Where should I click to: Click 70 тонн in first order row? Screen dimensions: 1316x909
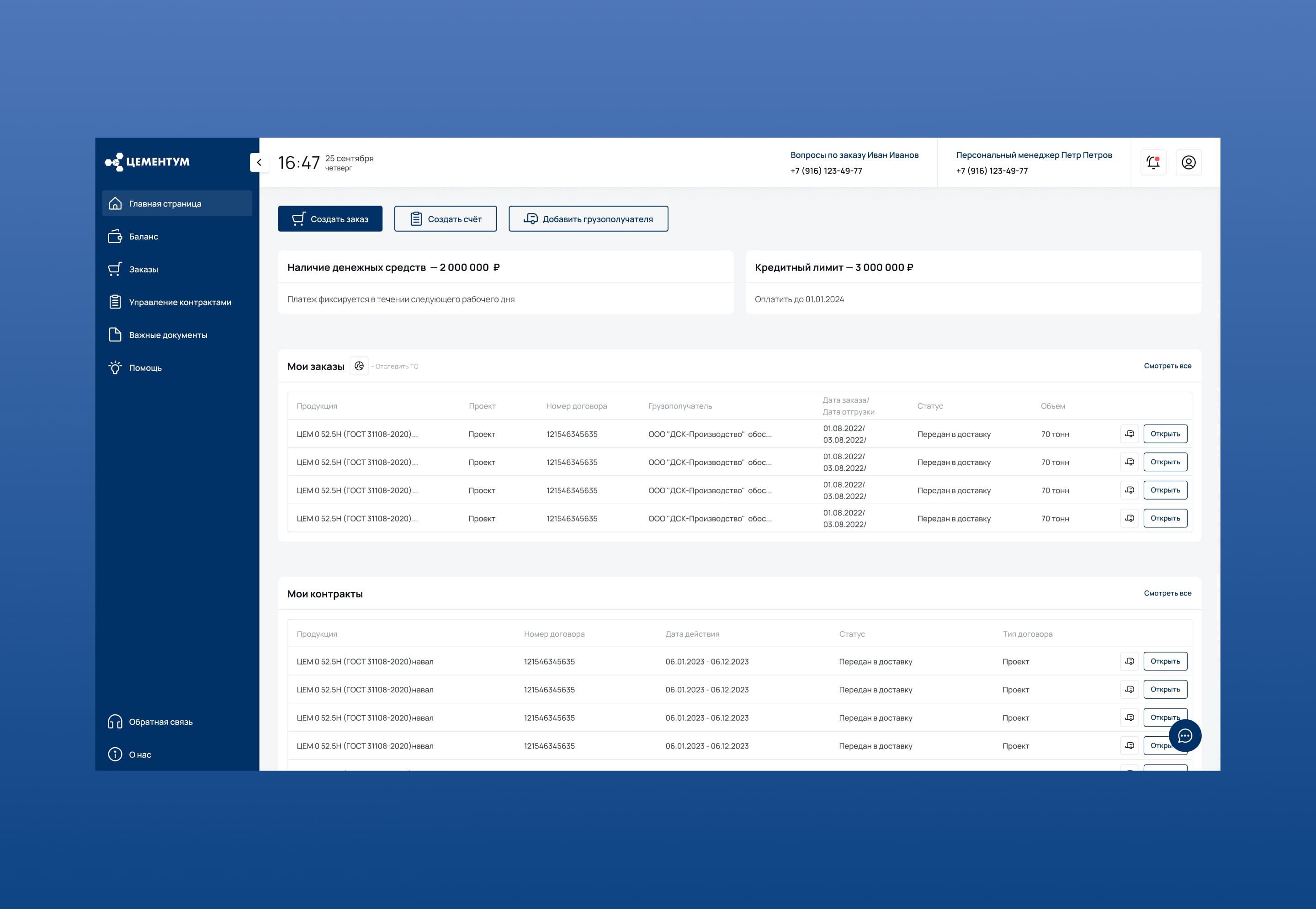click(1055, 434)
